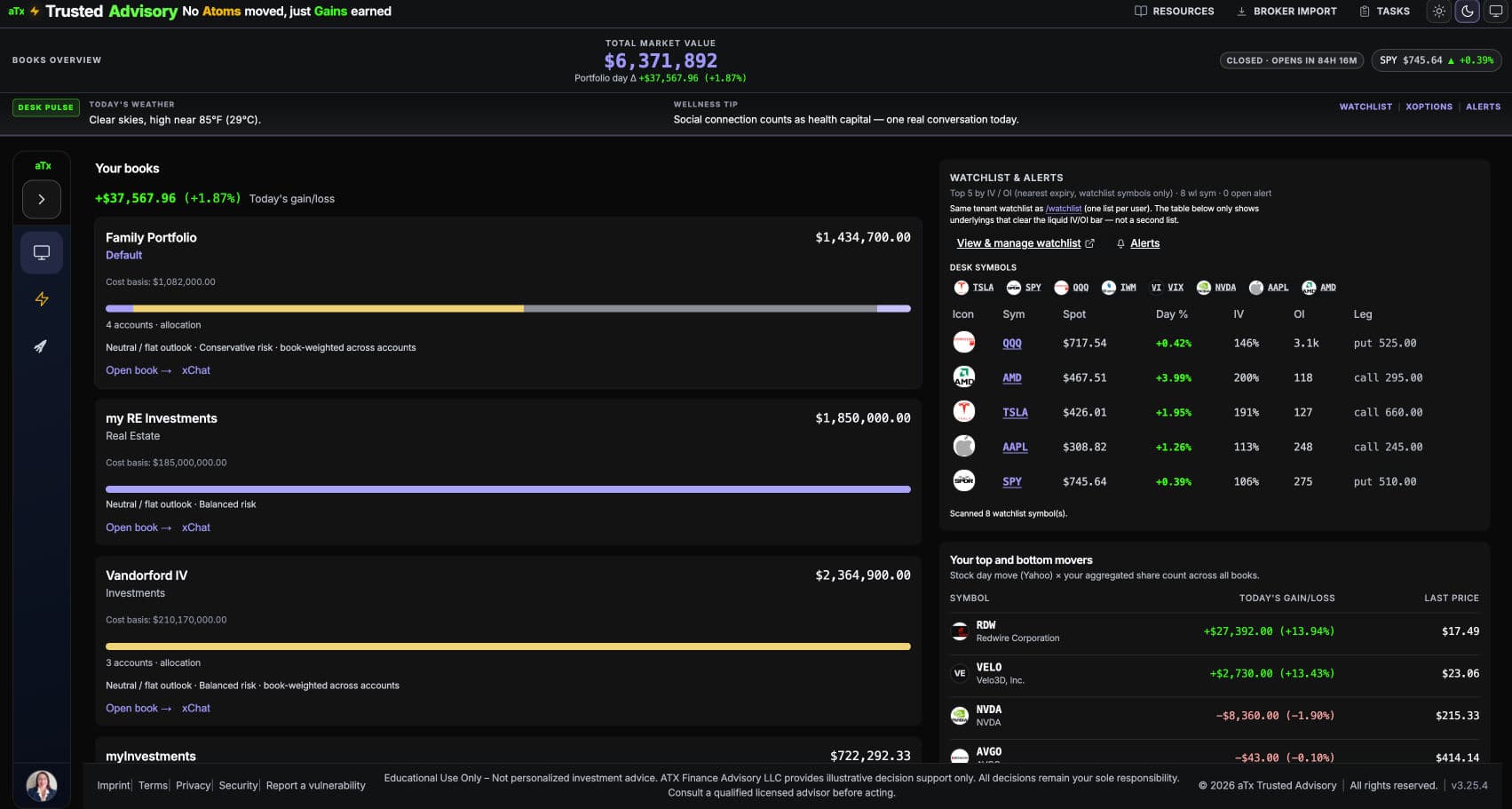Open AMD symbol link in watchlist table
The image size is (1512, 809).
coord(1012,378)
